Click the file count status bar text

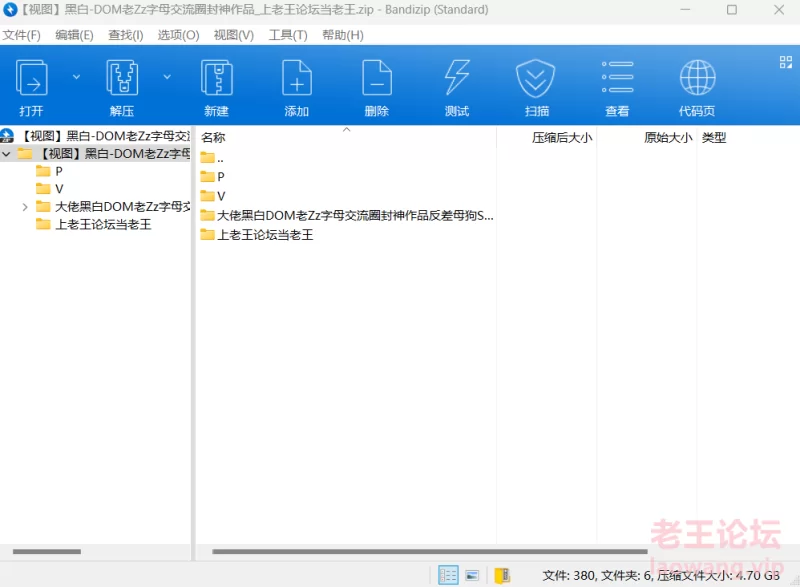click(x=661, y=576)
